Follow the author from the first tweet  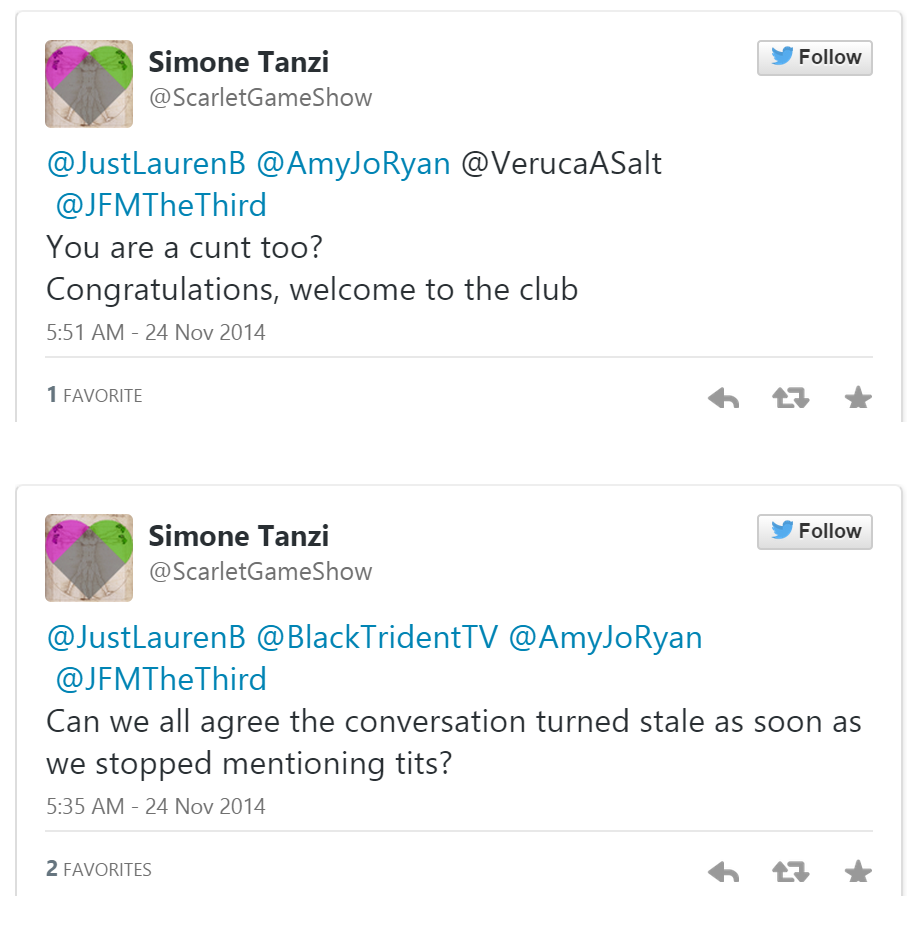pos(814,58)
